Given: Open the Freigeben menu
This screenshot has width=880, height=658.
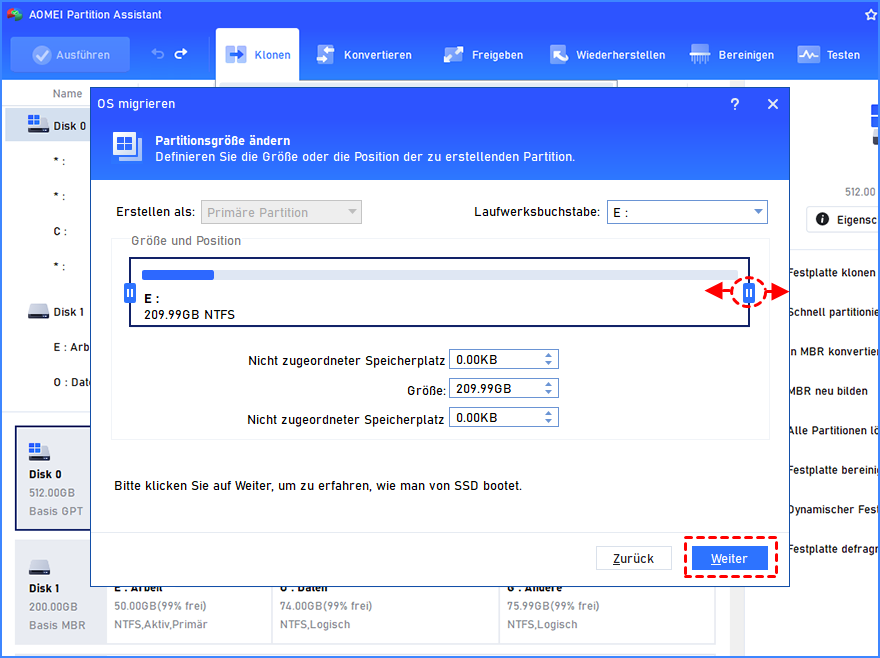Looking at the screenshot, I should [483, 54].
